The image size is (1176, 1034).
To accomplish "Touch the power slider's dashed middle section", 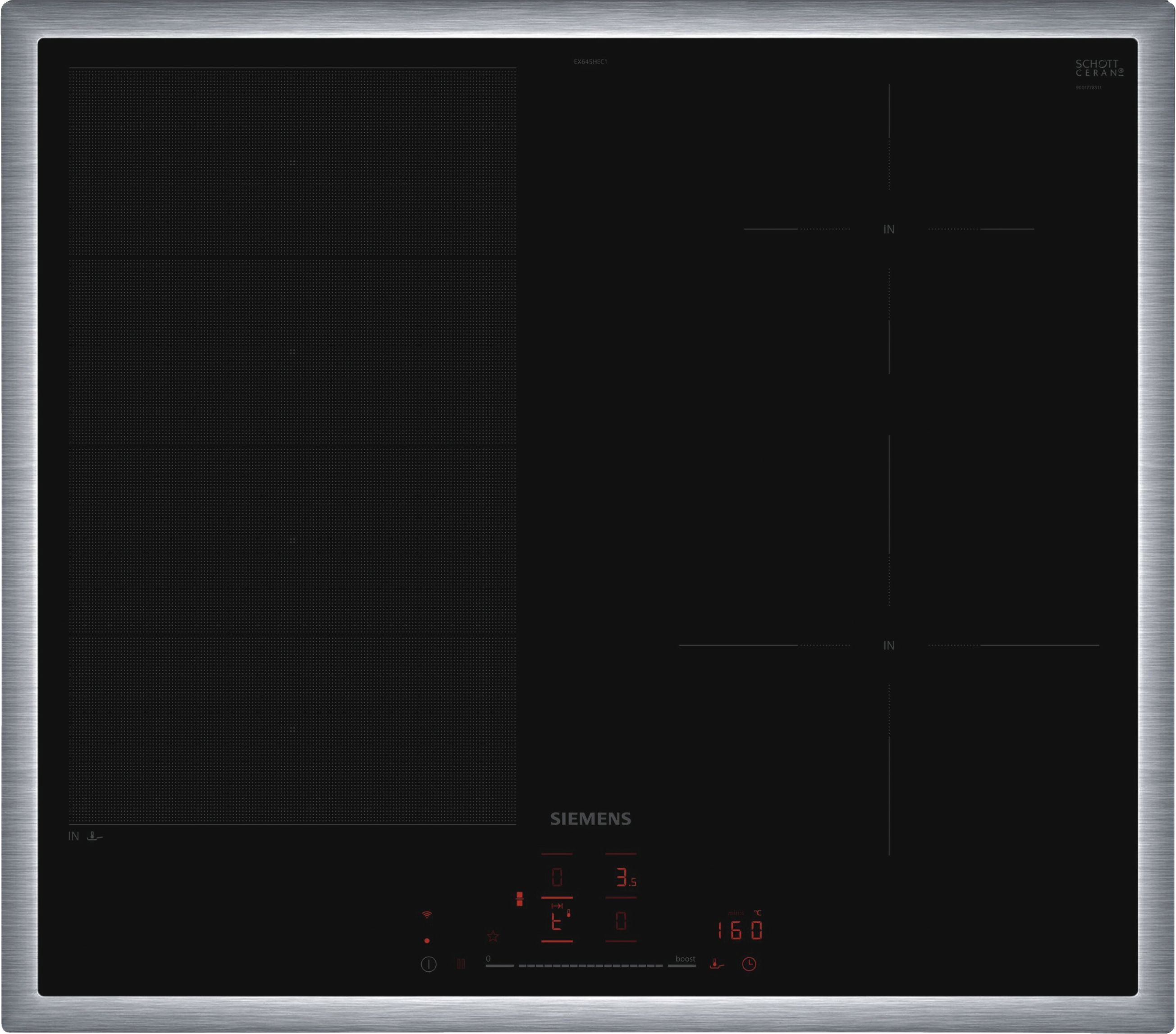I will 591,966.
